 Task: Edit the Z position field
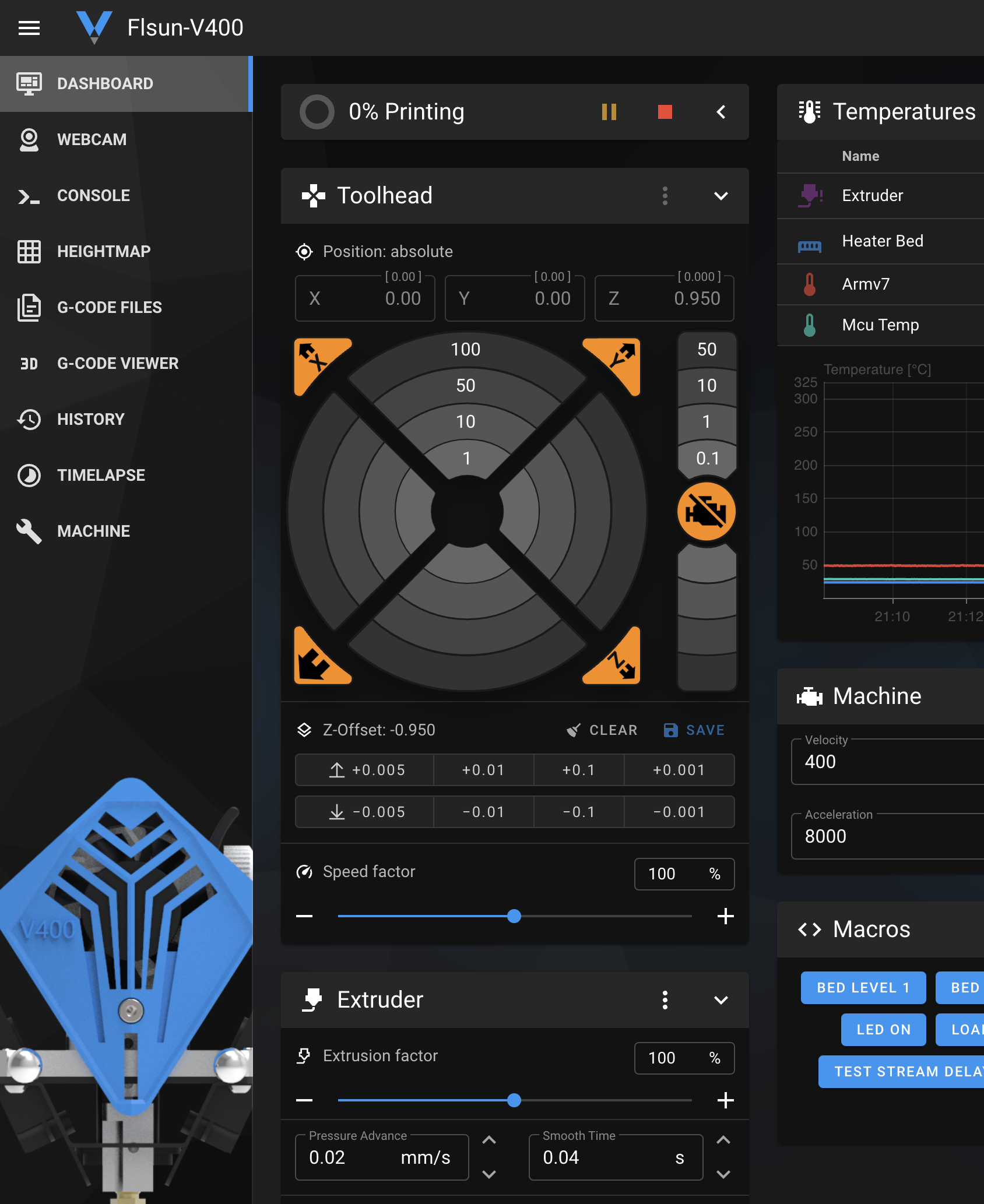tap(664, 298)
